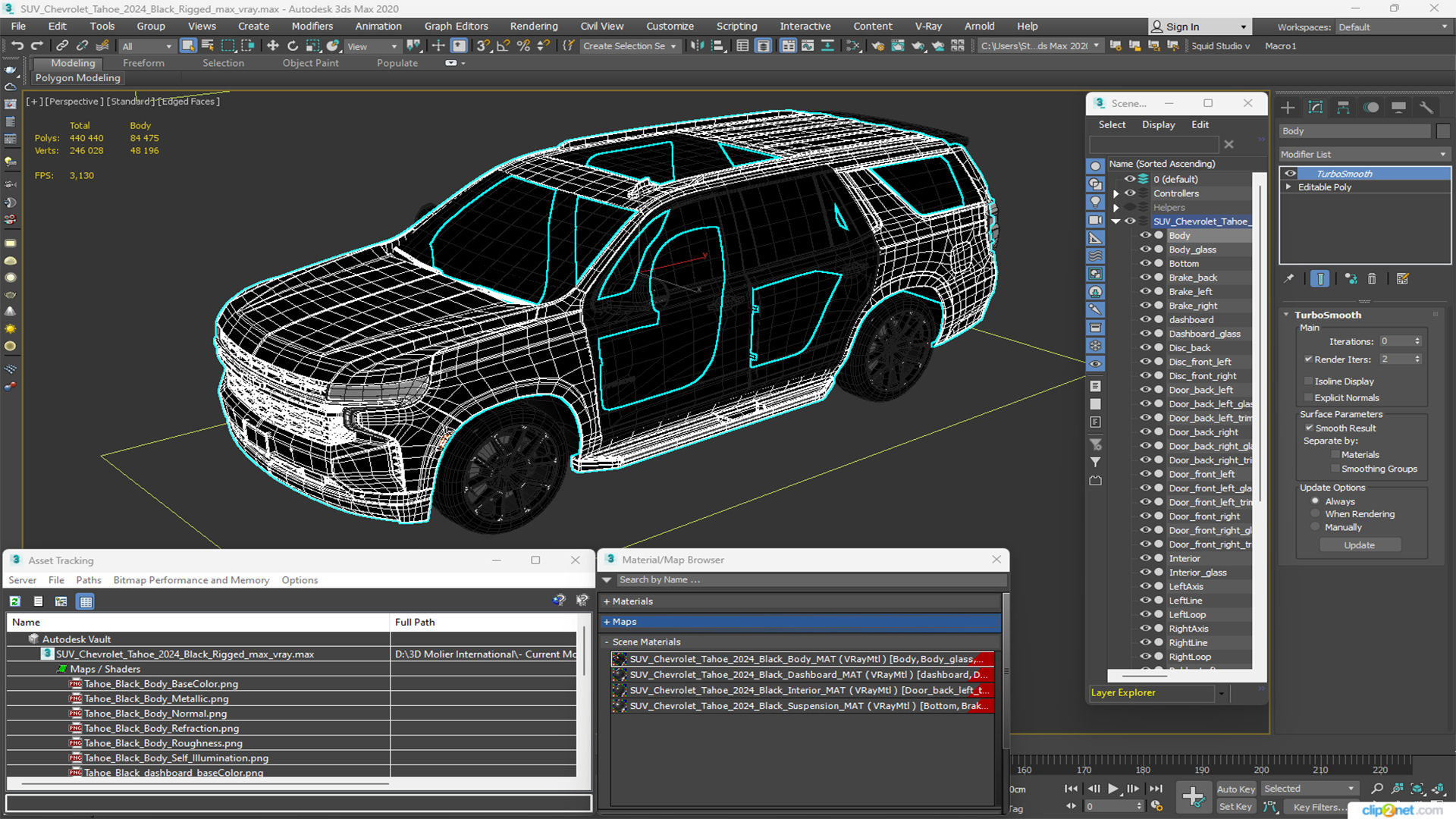Click the Zoom magnifier viewport control
The width and height of the screenshot is (1456, 819).
pos(1377,789)
